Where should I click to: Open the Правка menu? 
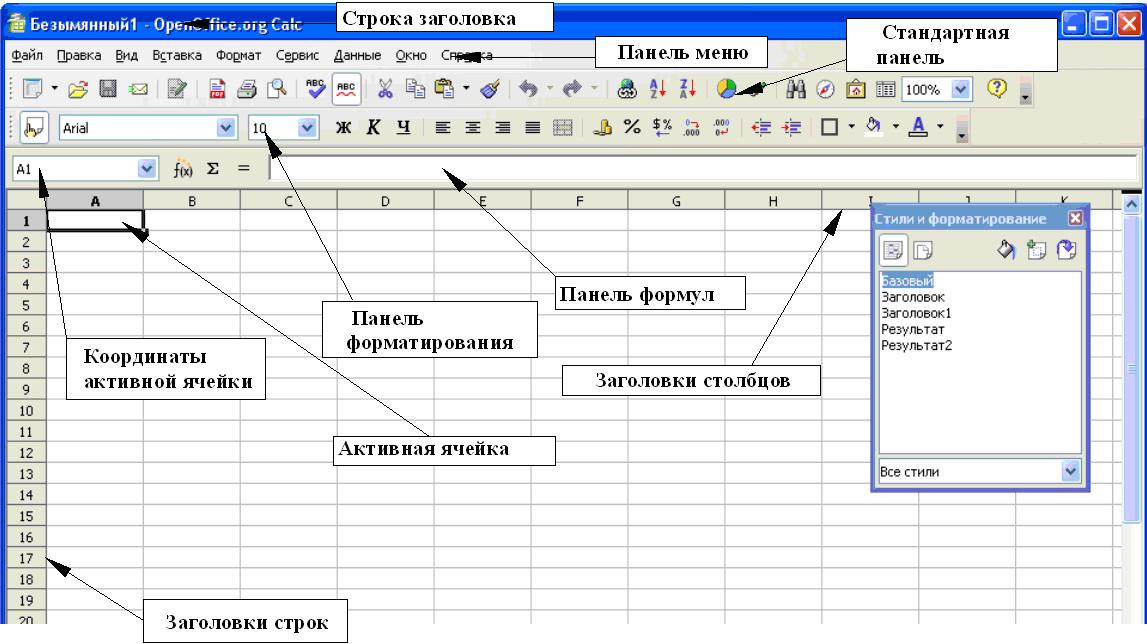[79, 55]
